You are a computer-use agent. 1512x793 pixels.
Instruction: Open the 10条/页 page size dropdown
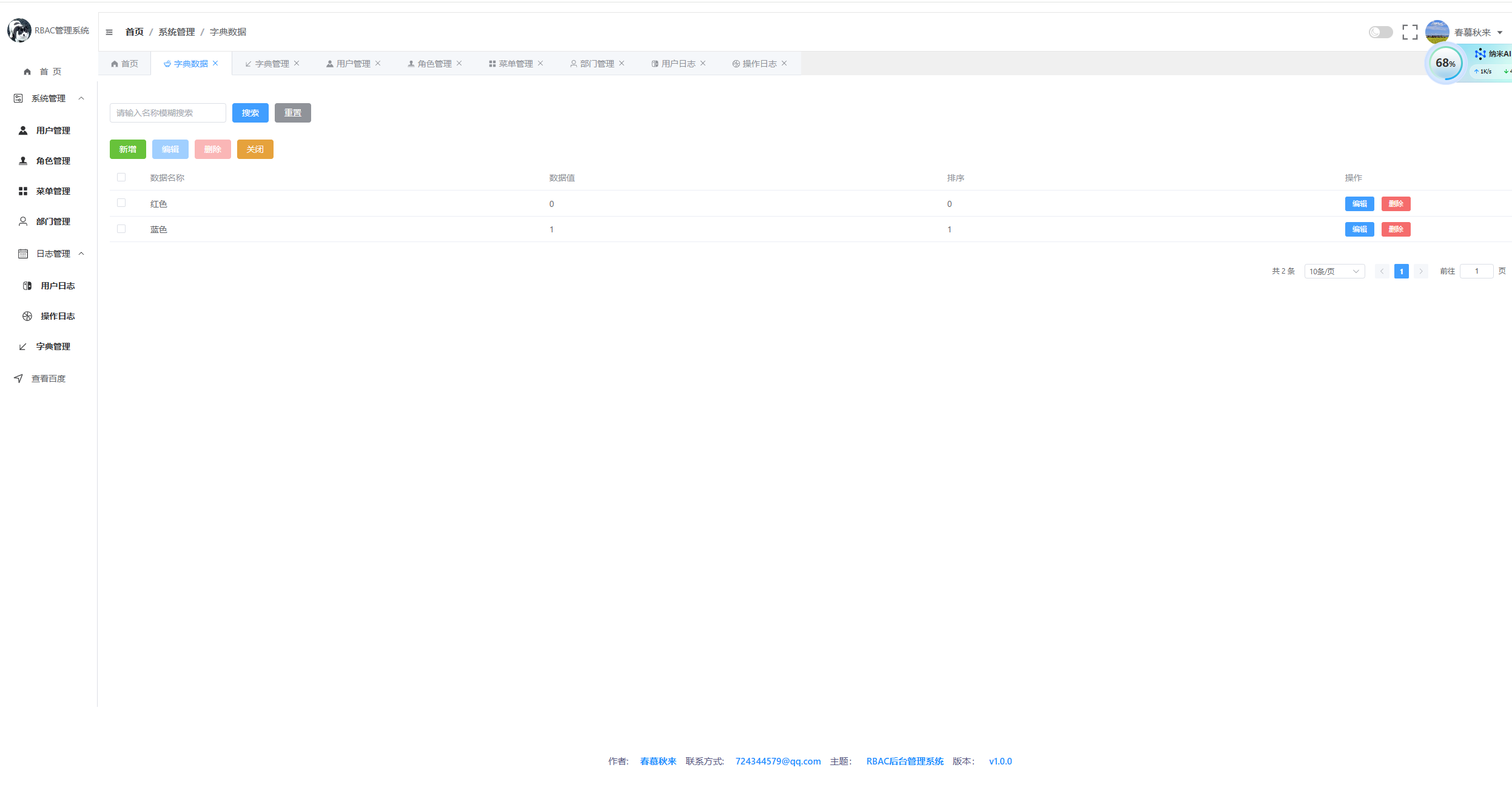tap(1334, 271)
